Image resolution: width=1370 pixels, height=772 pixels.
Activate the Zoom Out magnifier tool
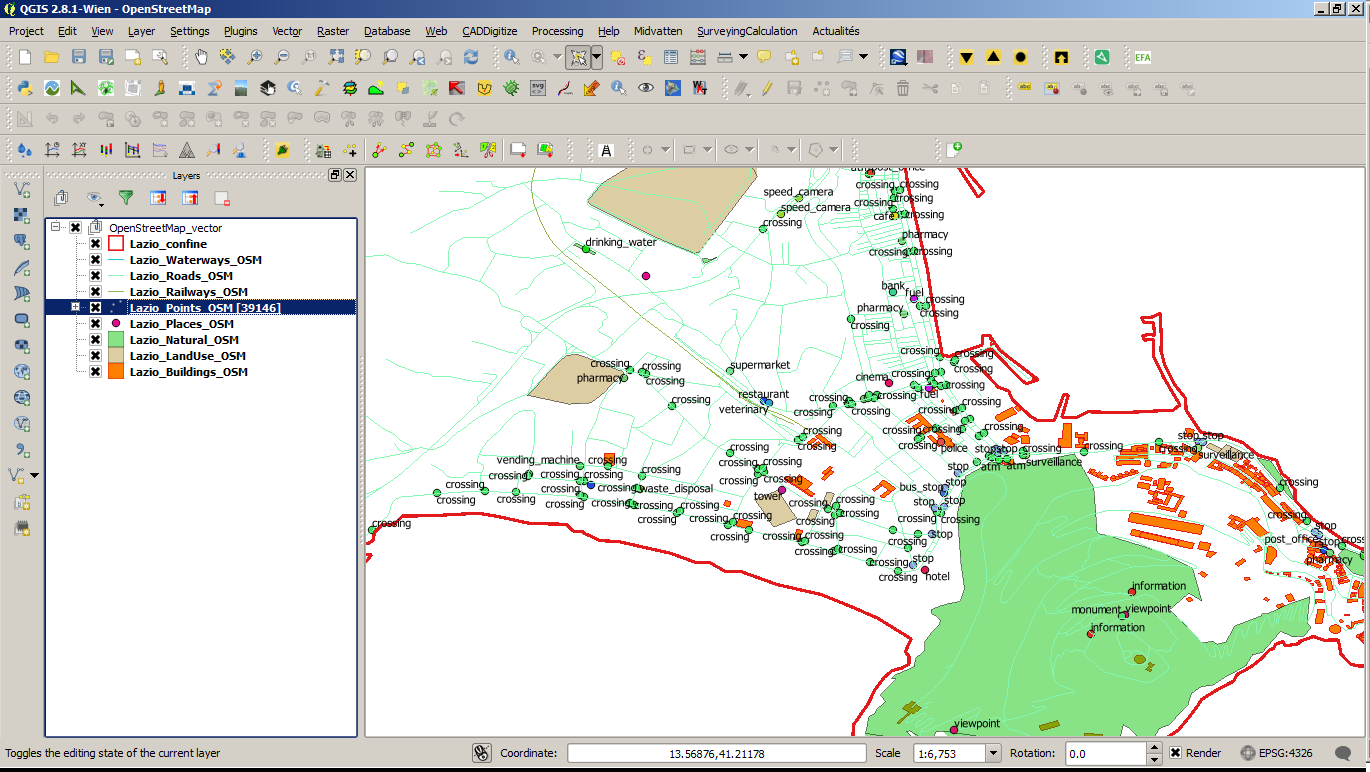tap(282, 57)
